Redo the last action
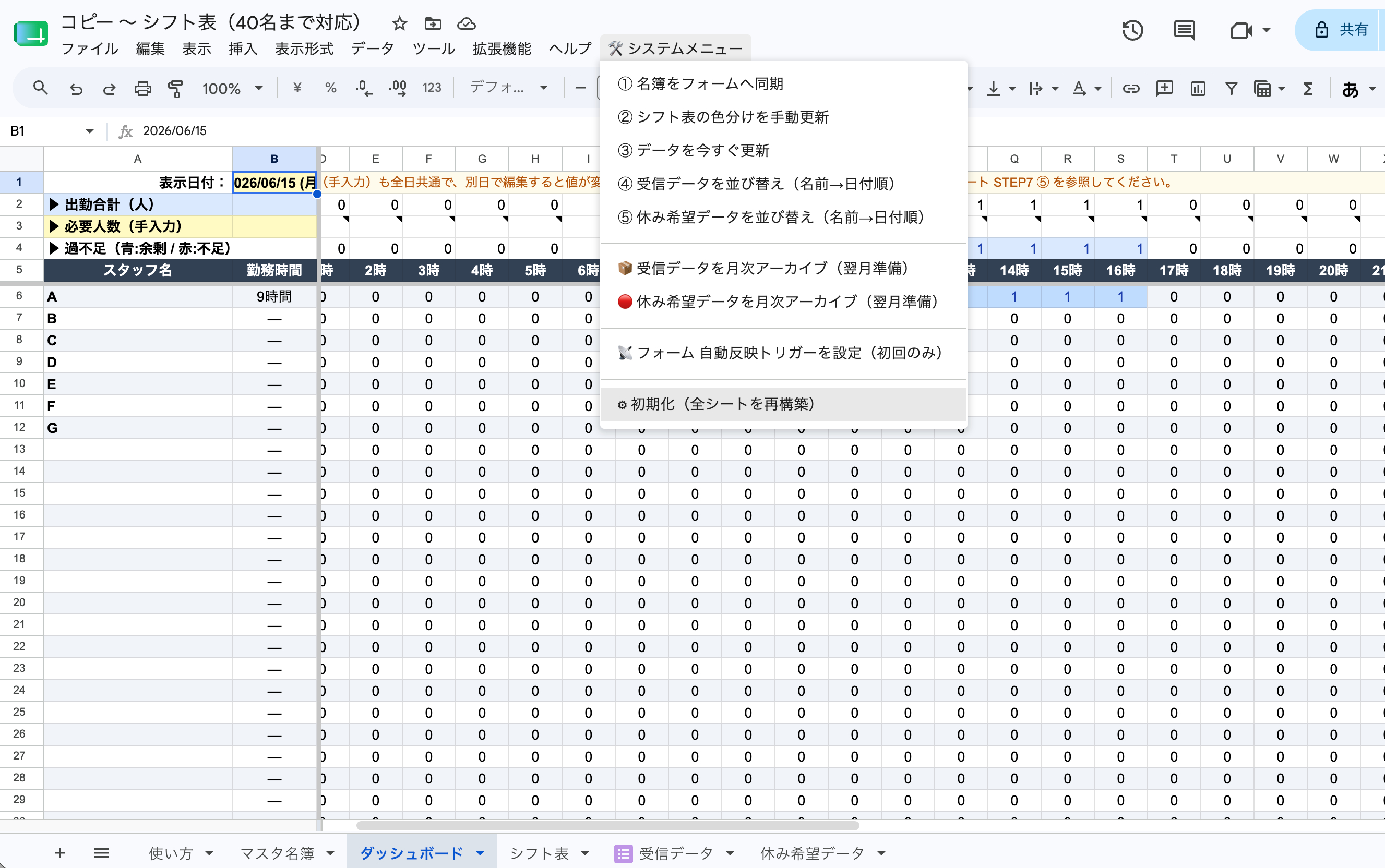This screenshot has width=1385, height=868. coord(109,88)
